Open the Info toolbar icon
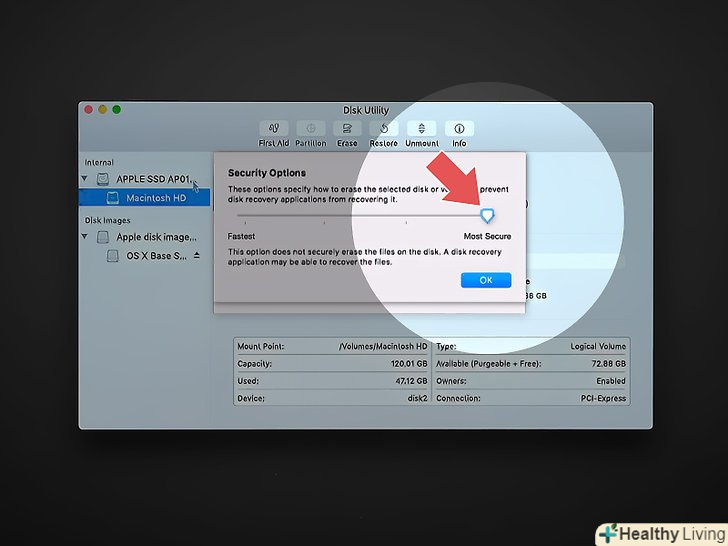This screenshot has width=728, height=546. click(x=459, y=128)
